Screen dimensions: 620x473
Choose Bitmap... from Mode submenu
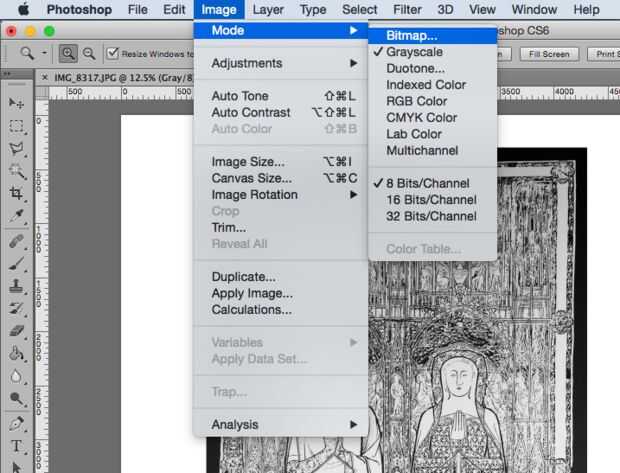pos(432,36)
